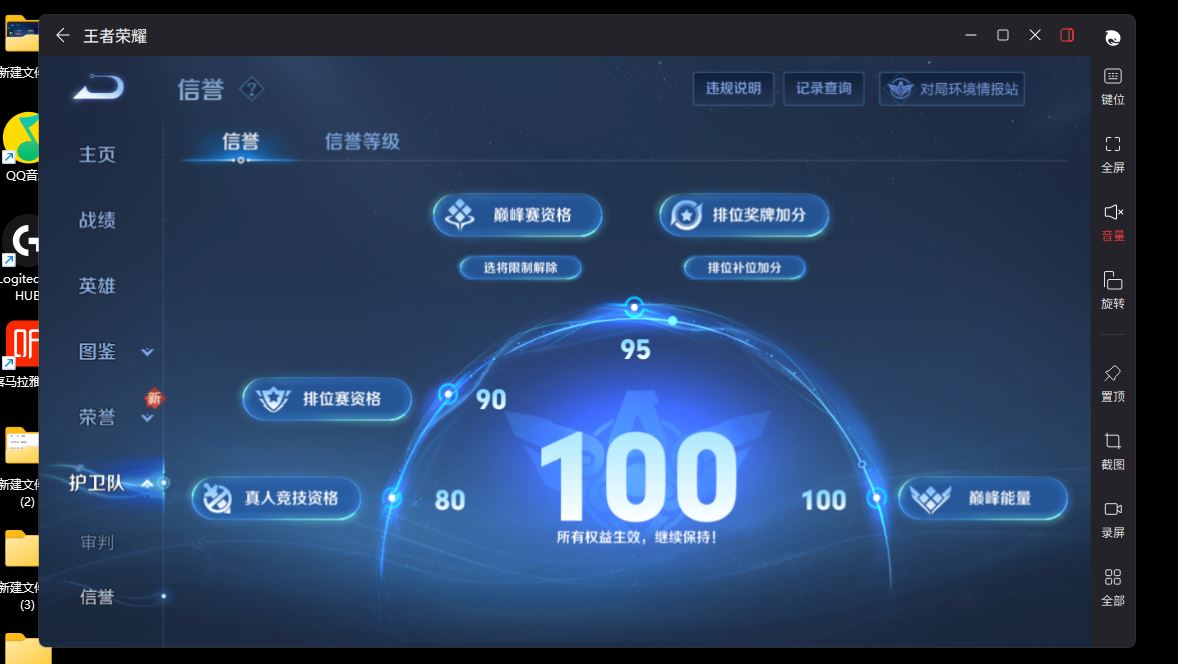The width and height of the screenshot is (1178, 664).
Task: Toggle 置顶 pin window on top
Action: pyautogui.click(x=1112, y=382)
